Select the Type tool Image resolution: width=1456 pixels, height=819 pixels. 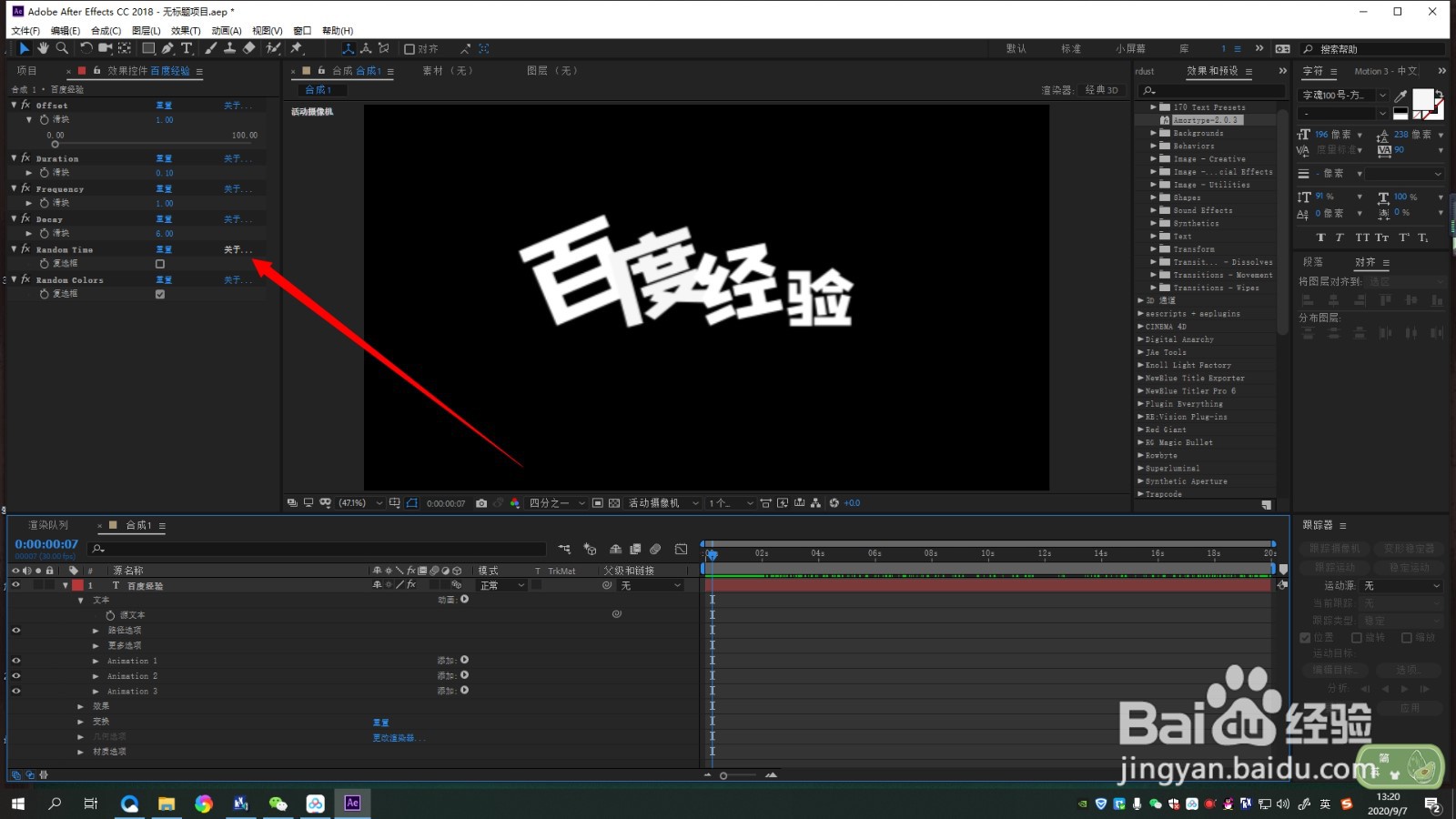coord(187,48)
